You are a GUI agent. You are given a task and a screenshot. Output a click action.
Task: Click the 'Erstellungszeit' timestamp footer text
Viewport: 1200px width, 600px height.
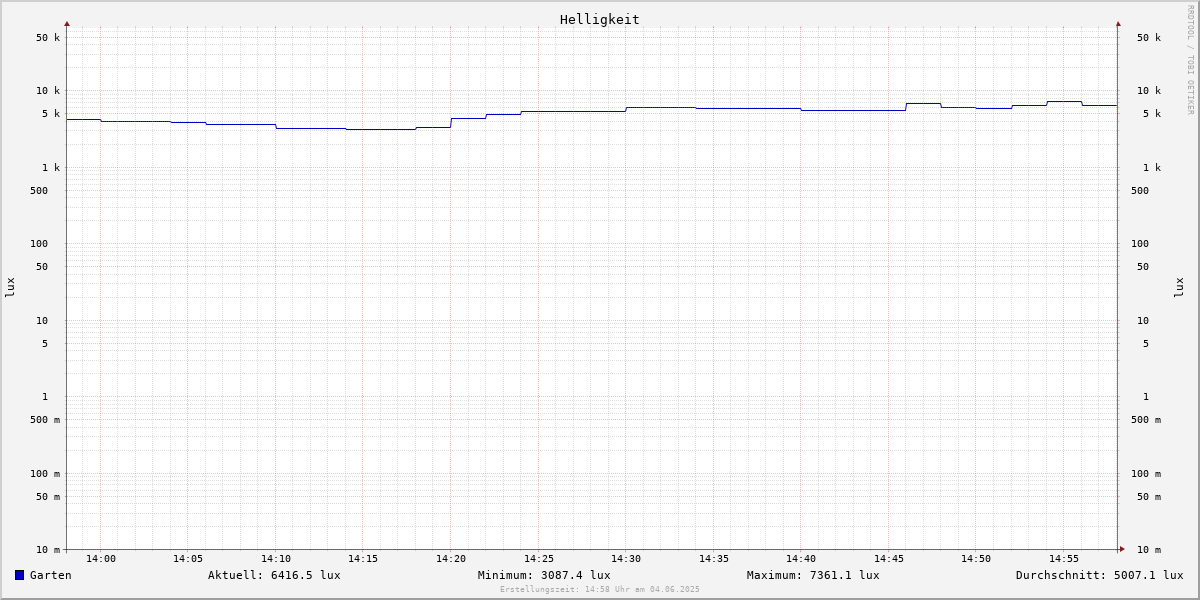click(600, 590)
